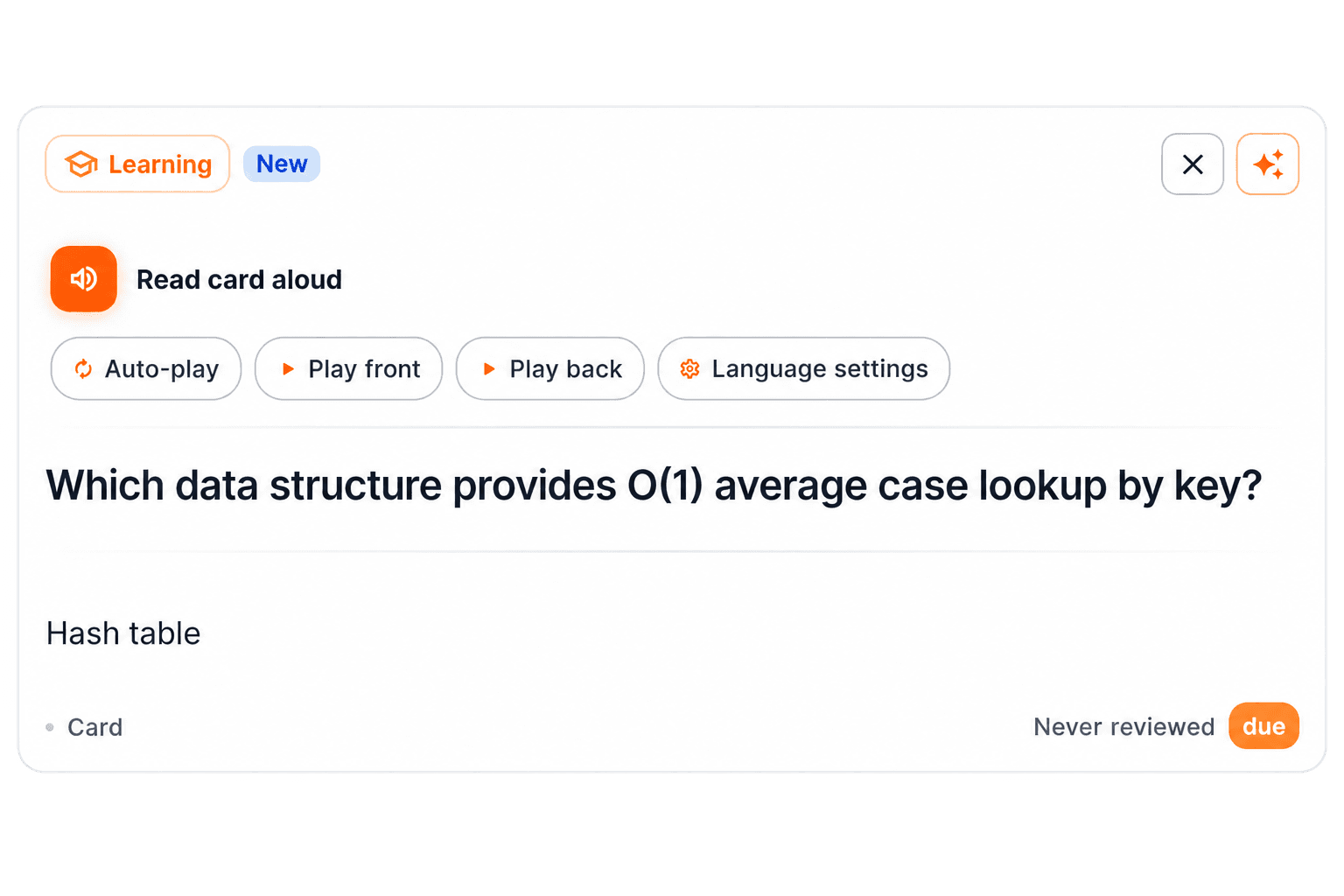Click the orange speaker icon
The width and height of the screenshot is (1344, 896).
click(83, 279)
